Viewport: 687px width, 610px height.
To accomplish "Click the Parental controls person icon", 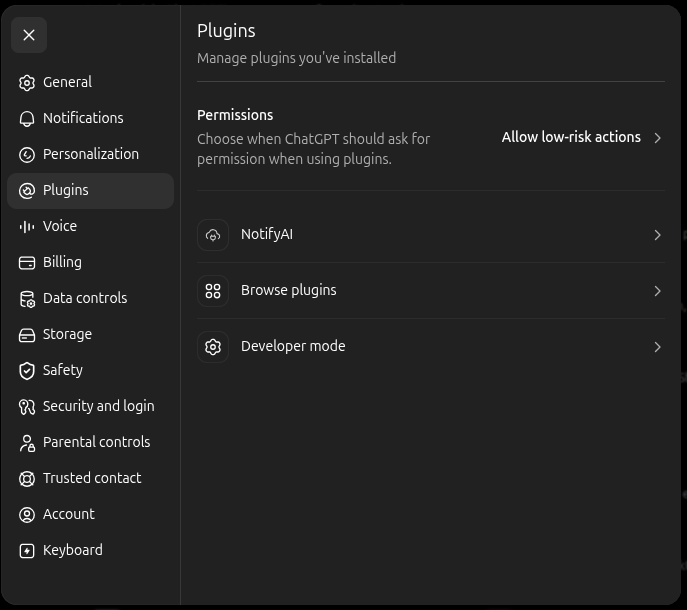I will click(27, 443).
